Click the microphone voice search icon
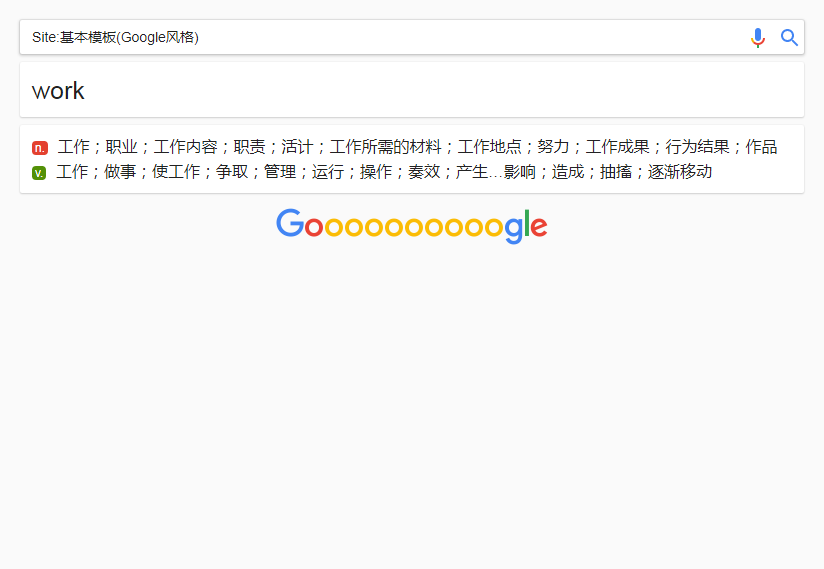The image size is (824, 569). [758, 38]
